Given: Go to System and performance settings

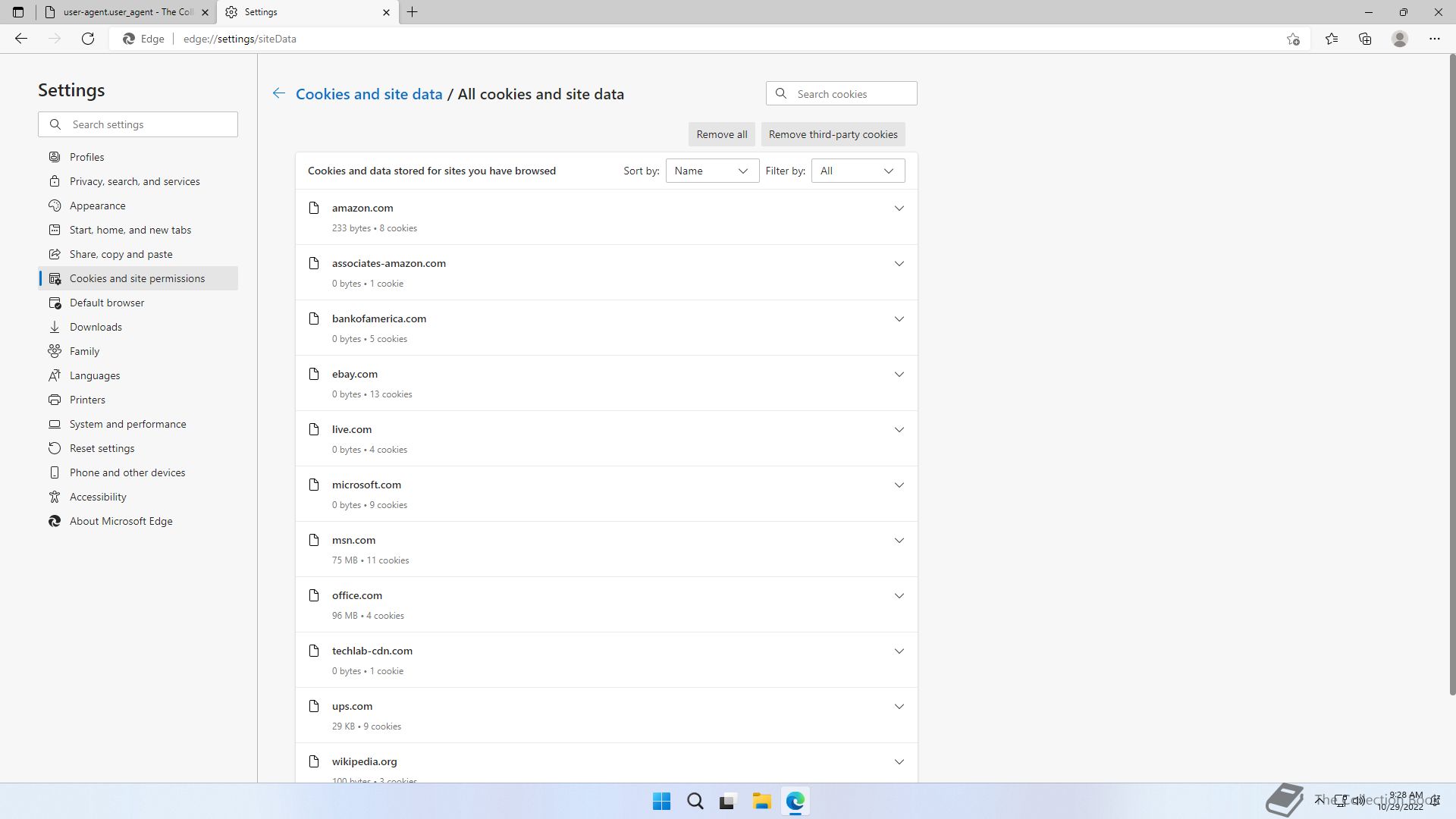Looking at the screenshot, I should pos(127,424).
